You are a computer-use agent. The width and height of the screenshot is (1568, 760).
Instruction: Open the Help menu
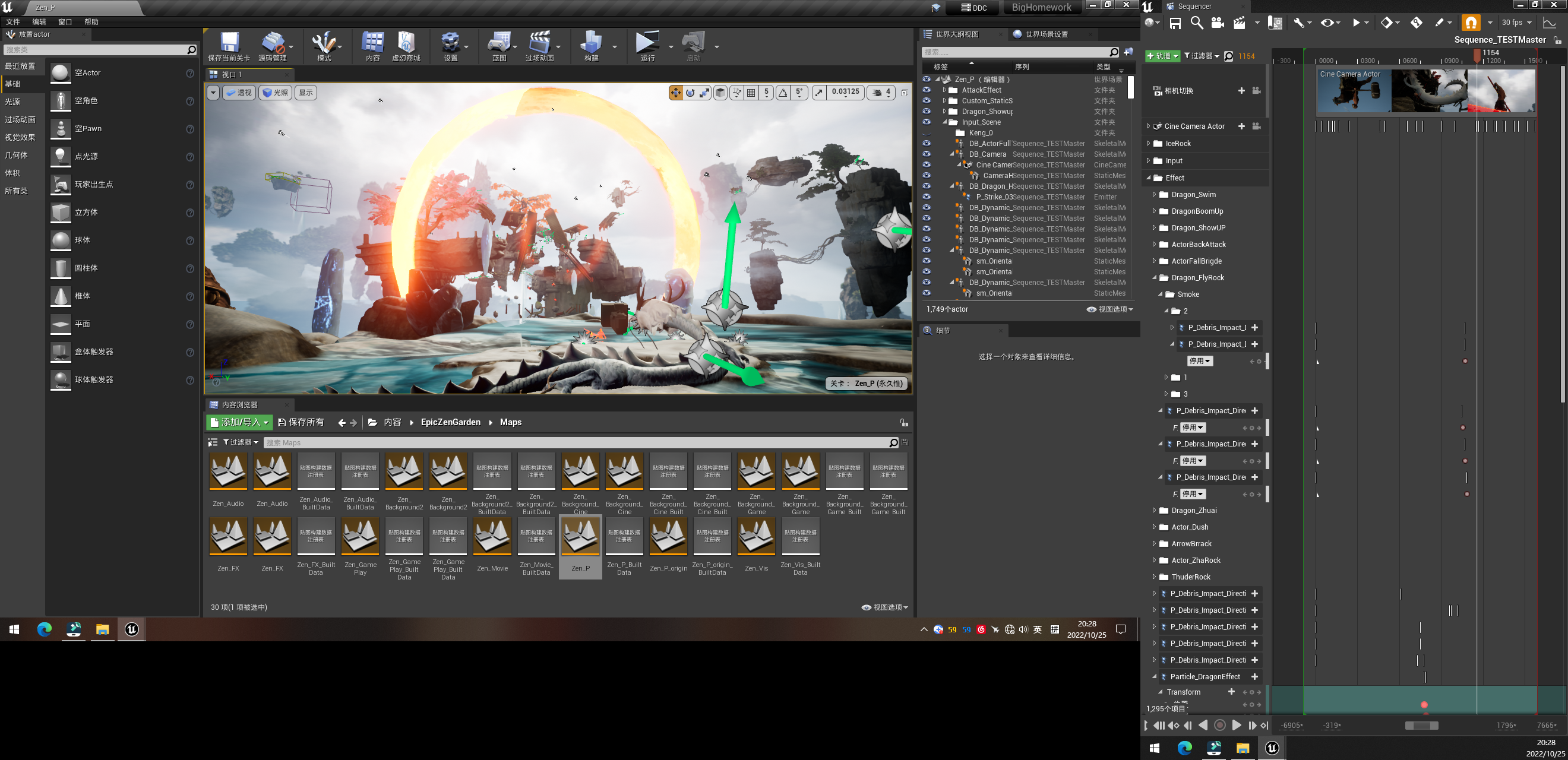click(91, 22)
